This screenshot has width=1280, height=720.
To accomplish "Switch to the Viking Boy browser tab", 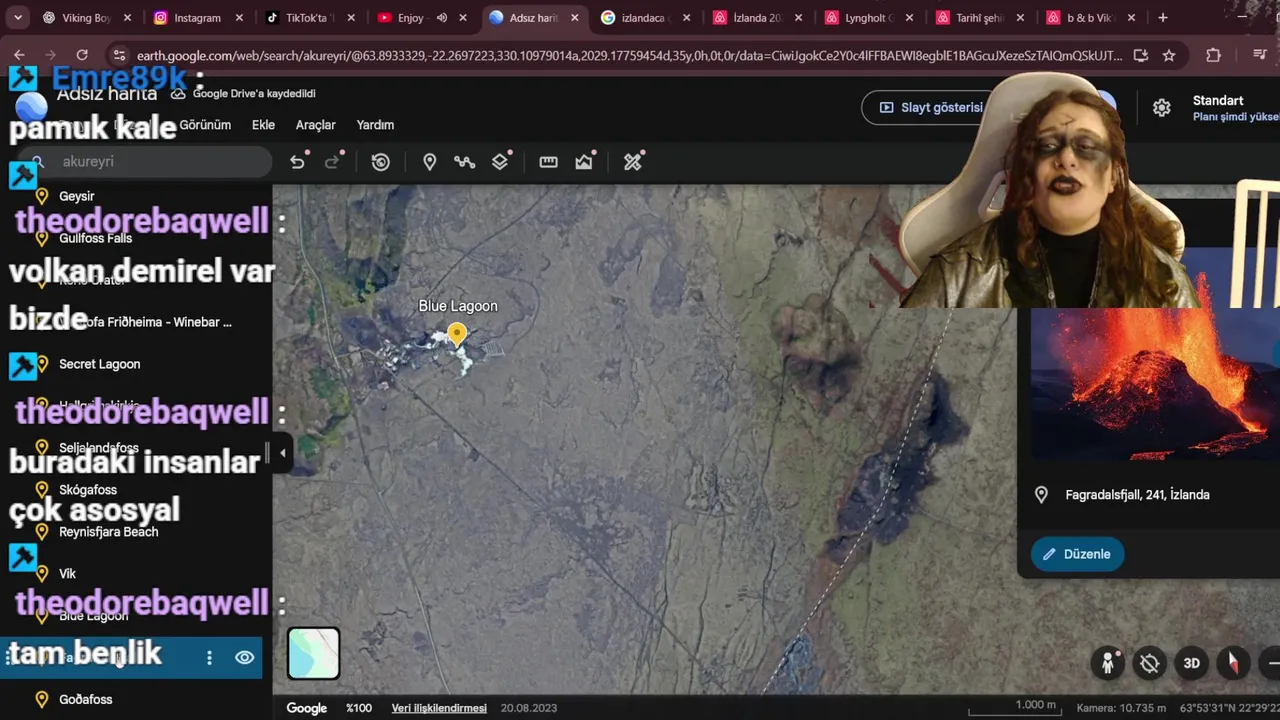I will [85, 18].
